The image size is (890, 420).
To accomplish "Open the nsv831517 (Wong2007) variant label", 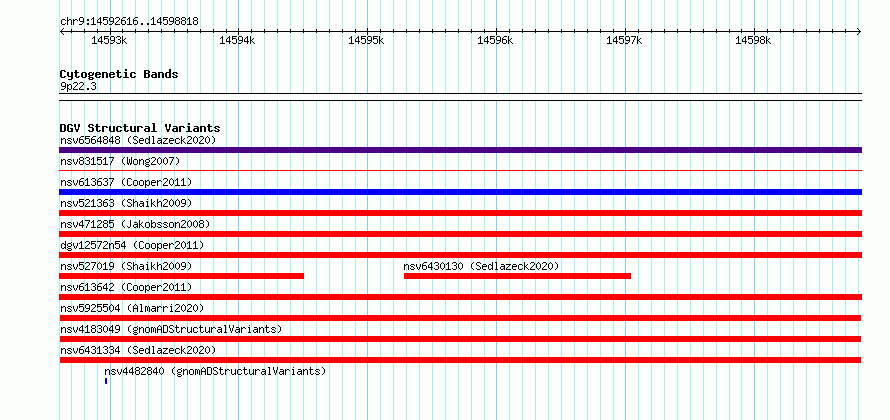I will coord(120,161).
